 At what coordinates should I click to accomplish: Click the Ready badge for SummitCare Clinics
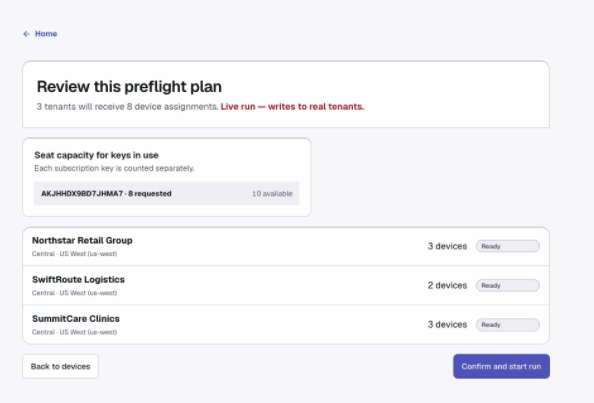tap(508, 325)
